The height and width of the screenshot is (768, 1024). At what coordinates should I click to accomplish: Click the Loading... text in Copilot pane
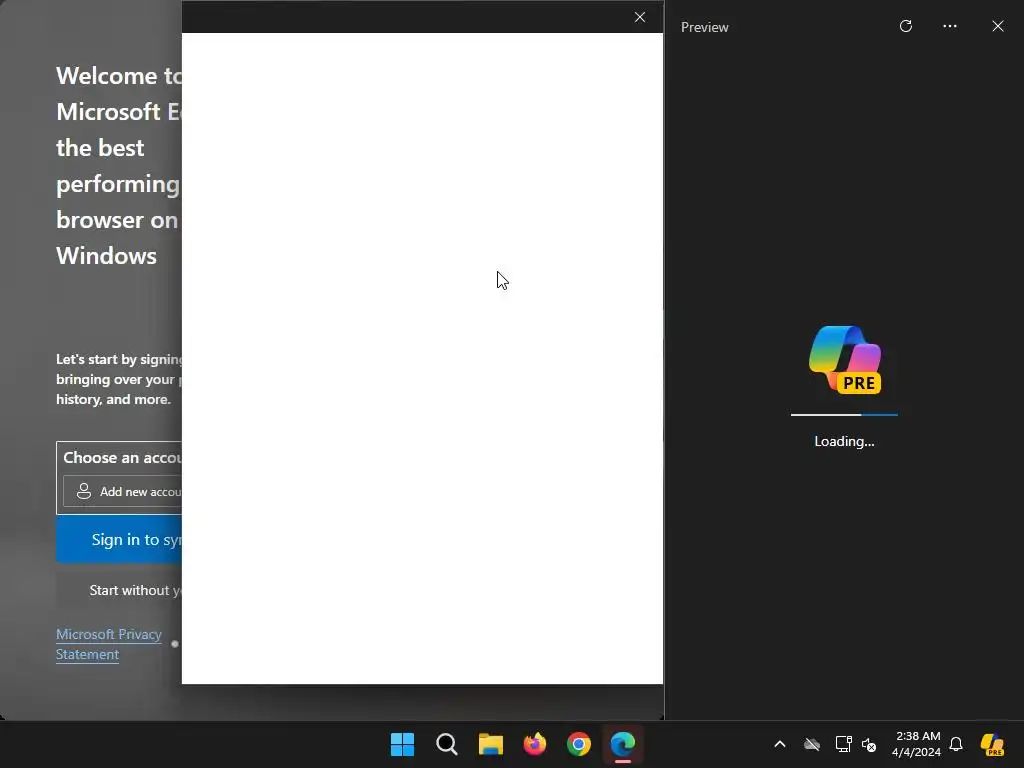click(x=844, y=441)
